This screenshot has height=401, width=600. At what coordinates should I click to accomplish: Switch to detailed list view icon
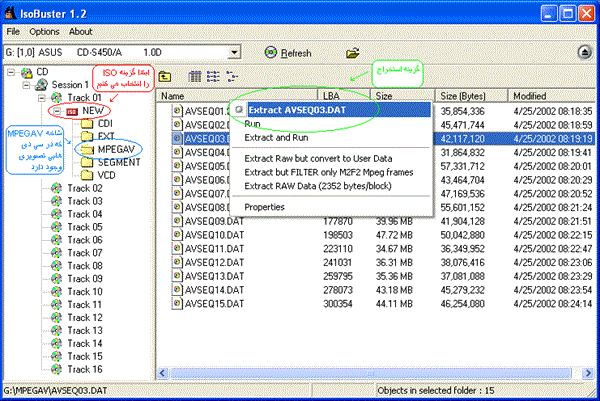(x=195, y=77)
